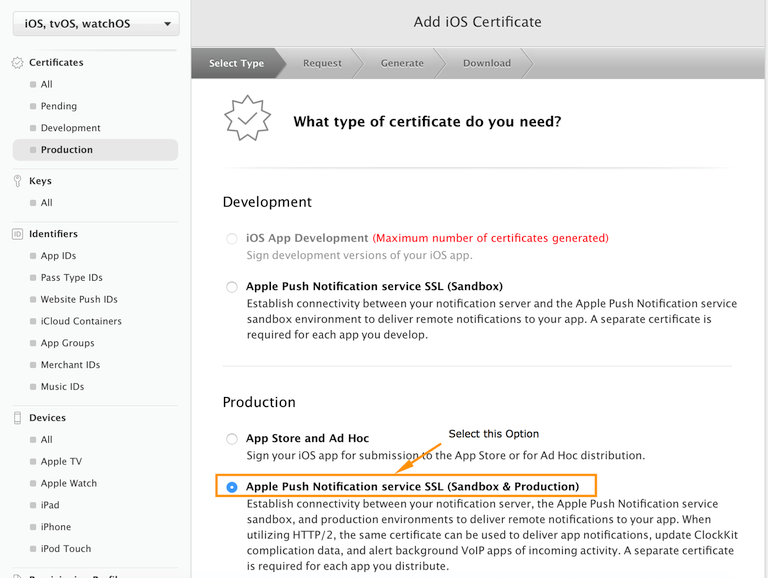Open iPhone devices list
Viewport: 768px width, 578px height.
(56, 527)
